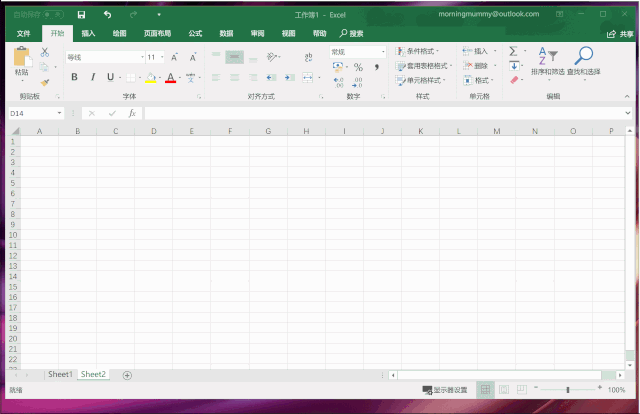Add a new sheet with plus
Screen dimensions: 640x414
click(x=127, y=375)
